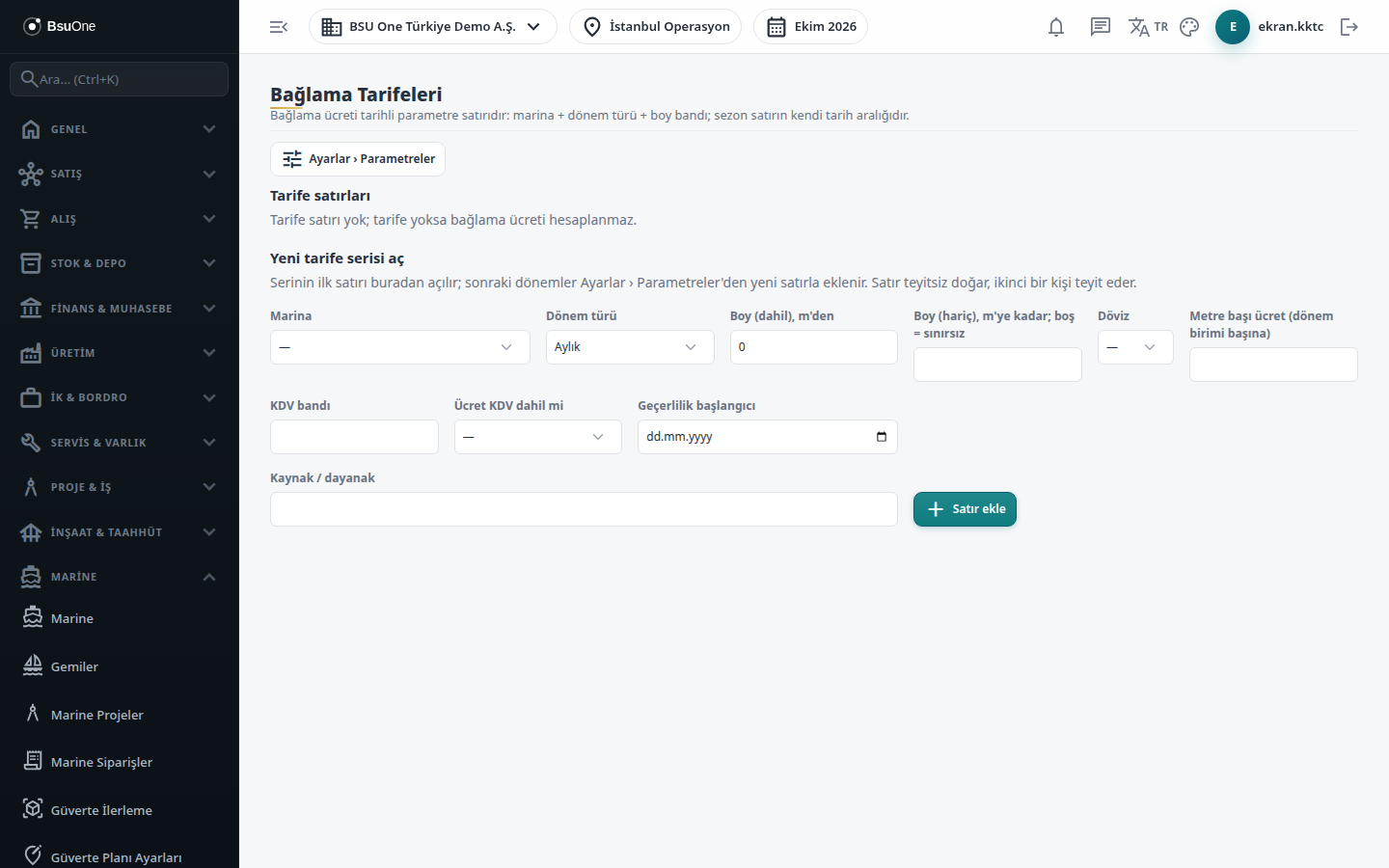The image size is (1389, 868).
Task: Click the Boy (dahil), m'den input field
Action: tap(814, 347)
